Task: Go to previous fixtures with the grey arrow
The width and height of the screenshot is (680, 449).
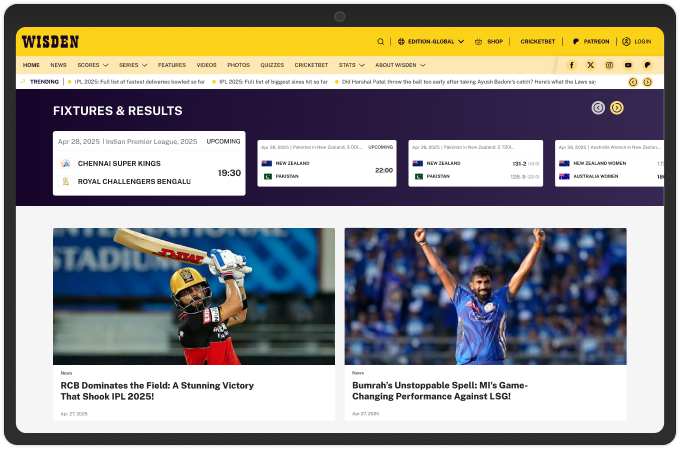Action: (x=598, y=108)
